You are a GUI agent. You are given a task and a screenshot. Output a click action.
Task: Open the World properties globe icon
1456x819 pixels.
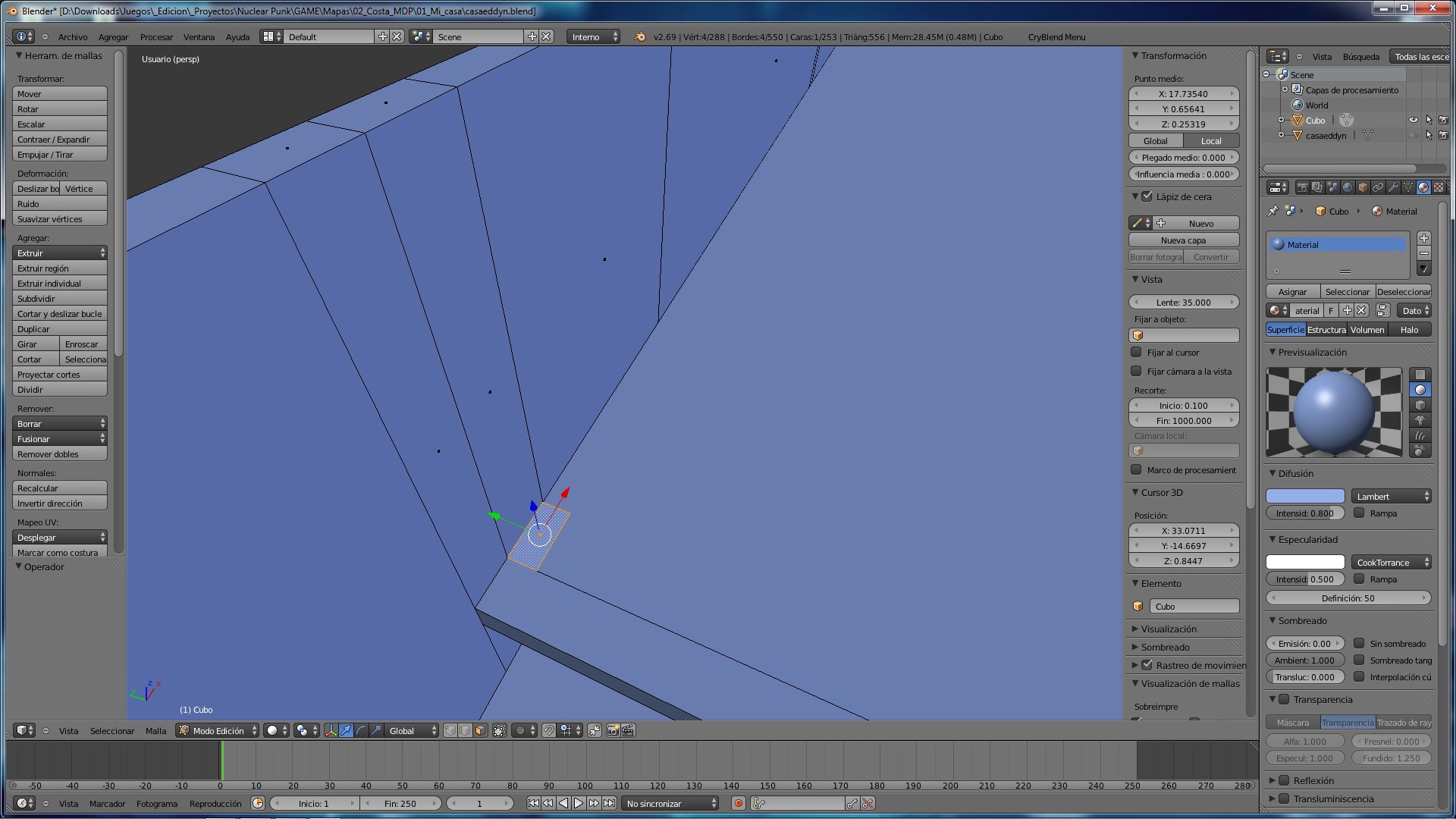pyautogui.click(x=1348, y=187)
